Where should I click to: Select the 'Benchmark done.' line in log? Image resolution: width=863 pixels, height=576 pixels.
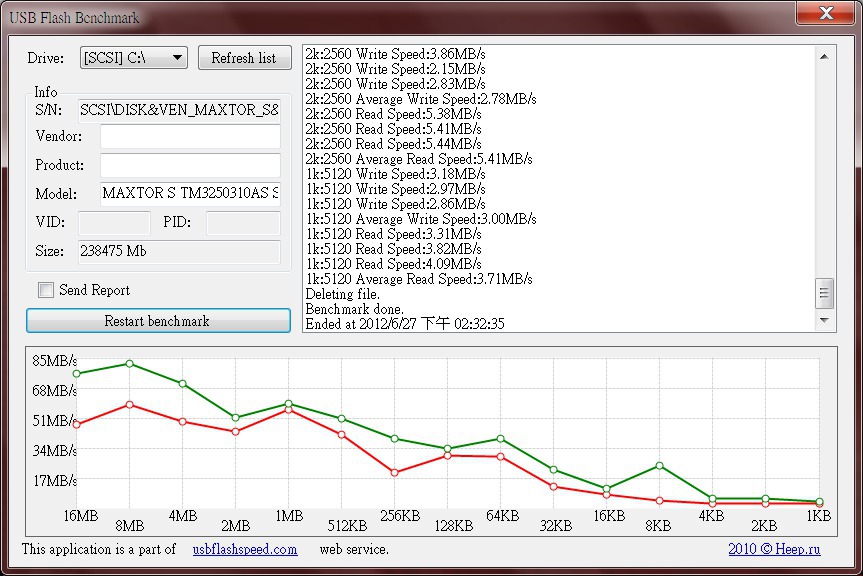pyautogui.click(x=355, y=309)
